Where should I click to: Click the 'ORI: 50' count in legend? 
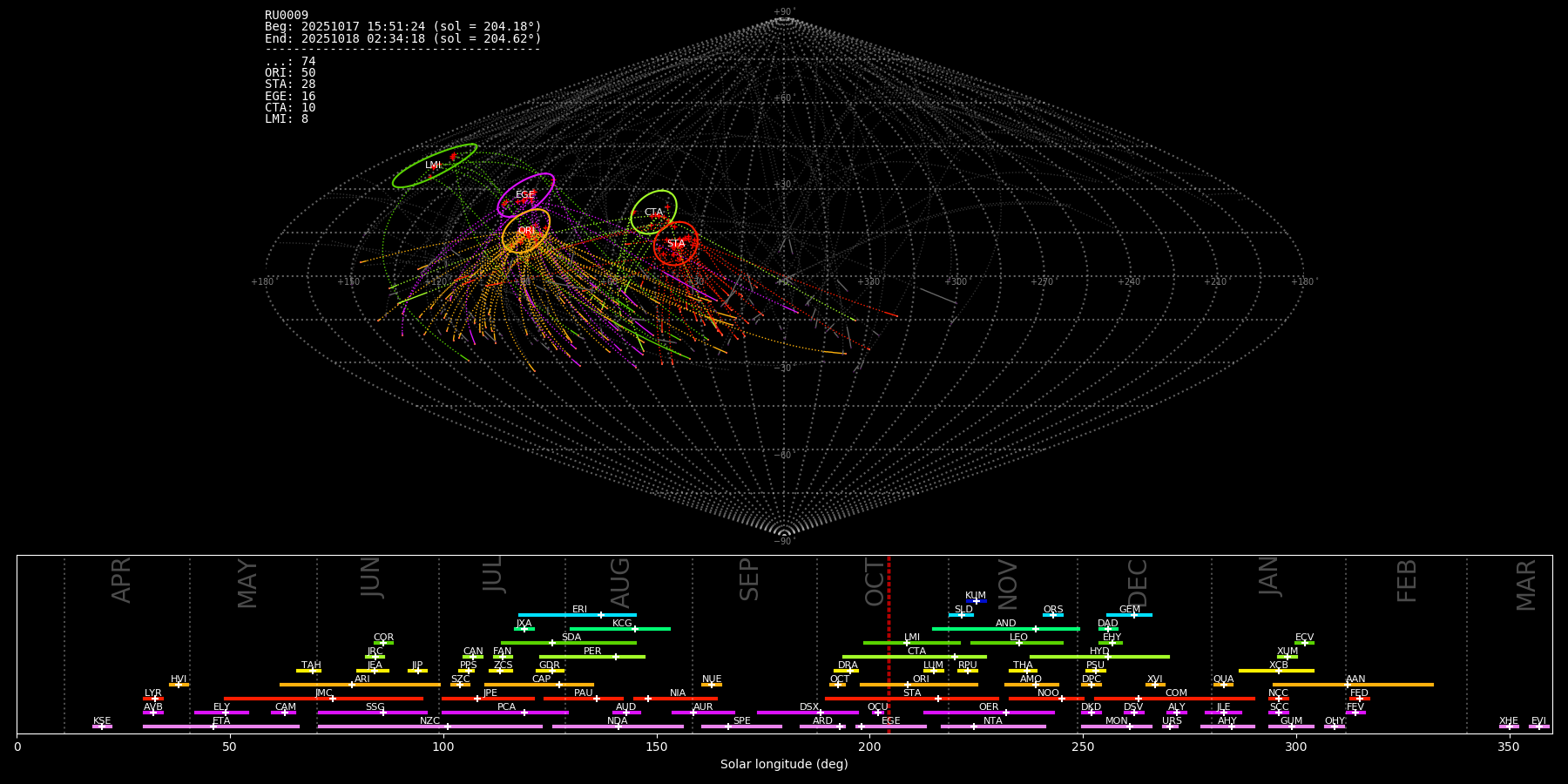tap(290, 73)
